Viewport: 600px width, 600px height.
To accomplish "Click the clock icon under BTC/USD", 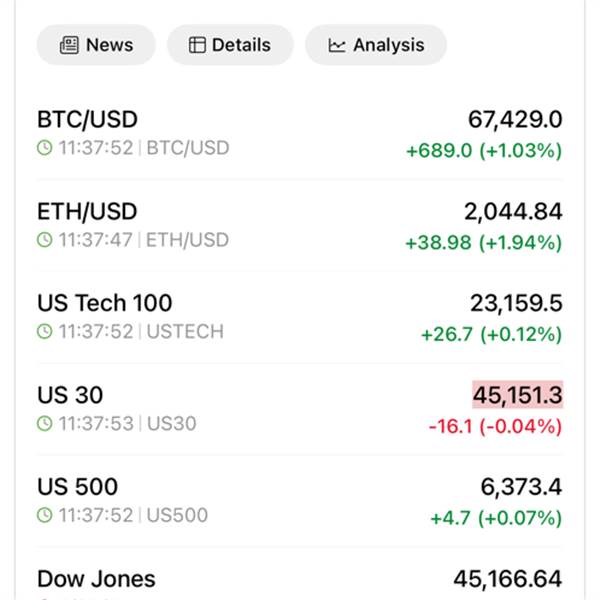I will (x=44, y=148).
